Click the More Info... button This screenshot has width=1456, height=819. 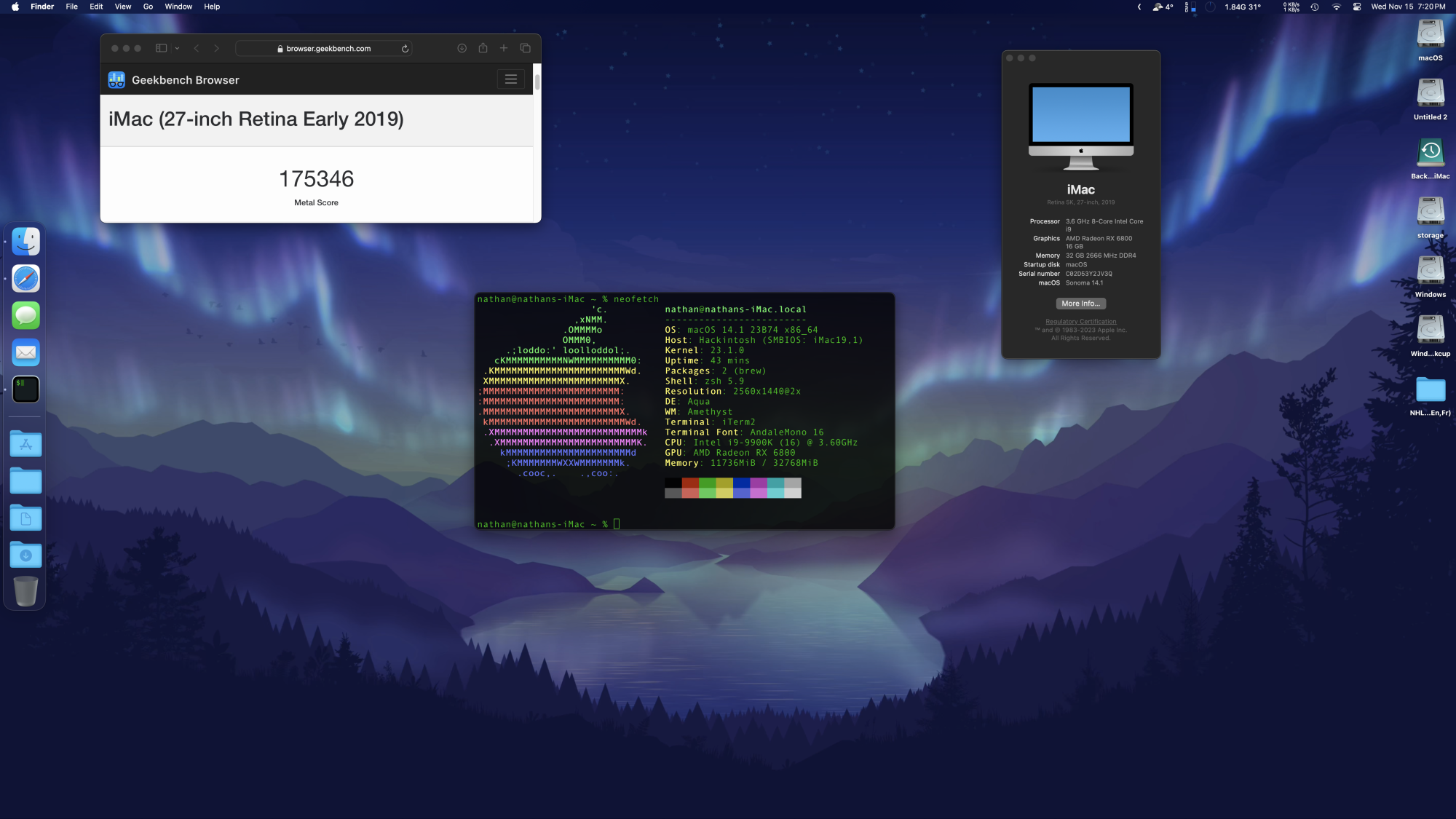click(x=1080, y=304)
